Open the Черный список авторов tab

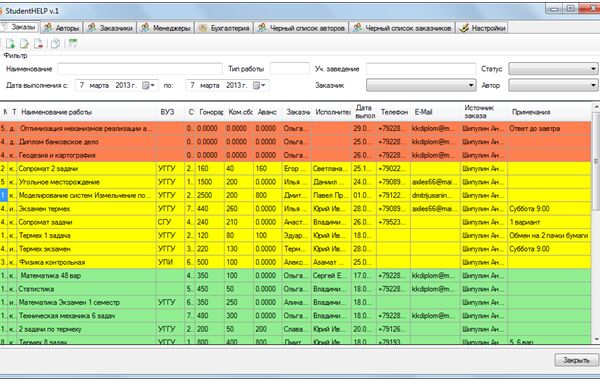click(301, 28)
